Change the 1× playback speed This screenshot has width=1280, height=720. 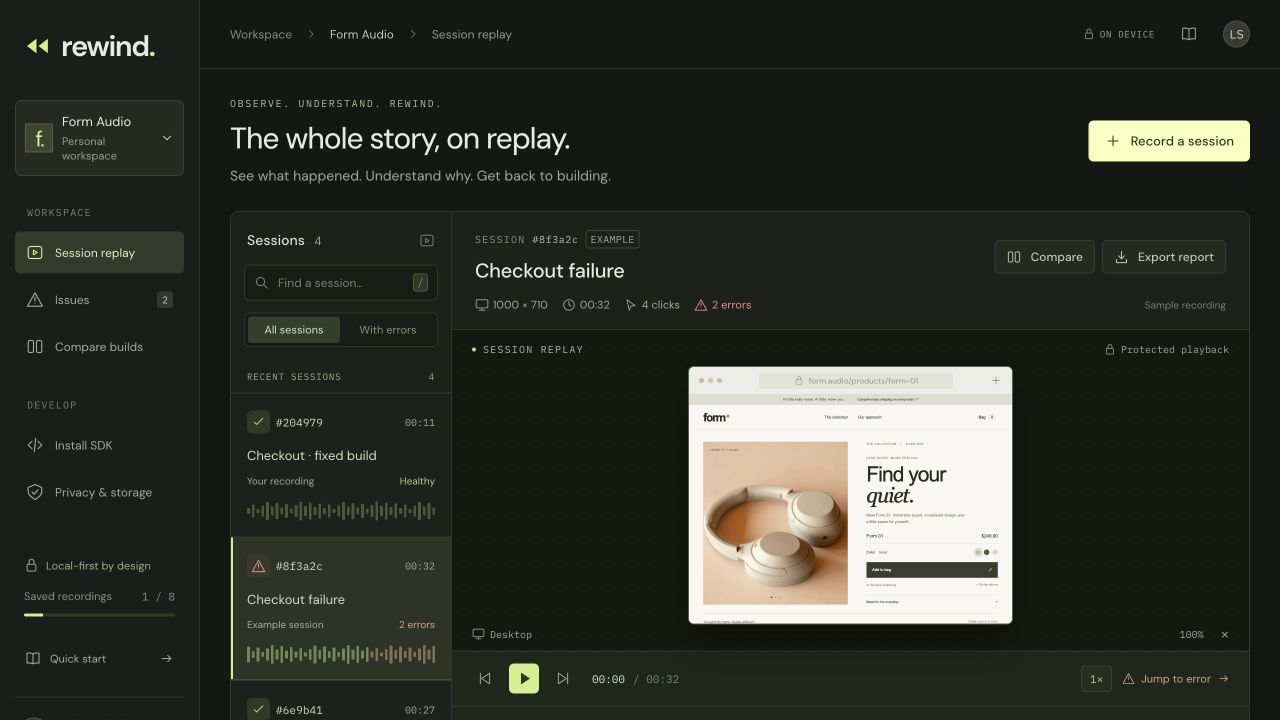(x=1096, y=679)
